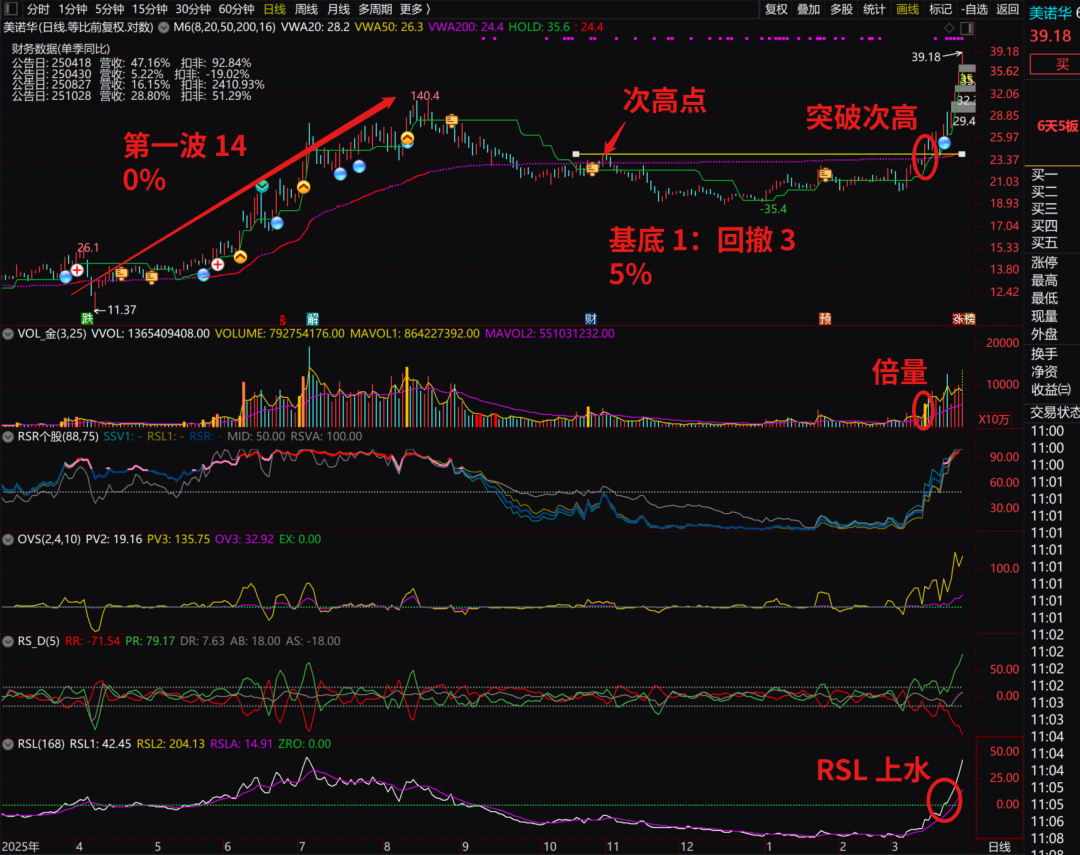Image resolution: width=1080 pixels, height=855 pixels.
Task: Expand the 更多 periods menu
Action: (415, 9)
